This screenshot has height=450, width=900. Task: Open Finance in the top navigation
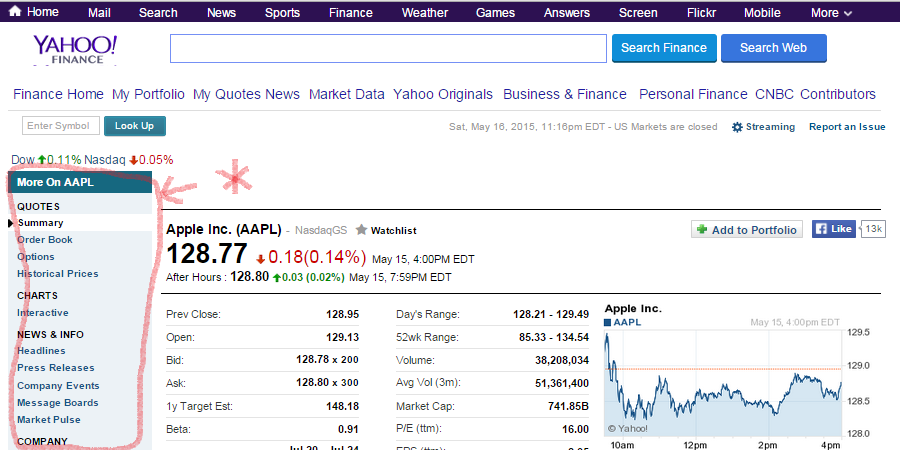[x=351, y=13]
